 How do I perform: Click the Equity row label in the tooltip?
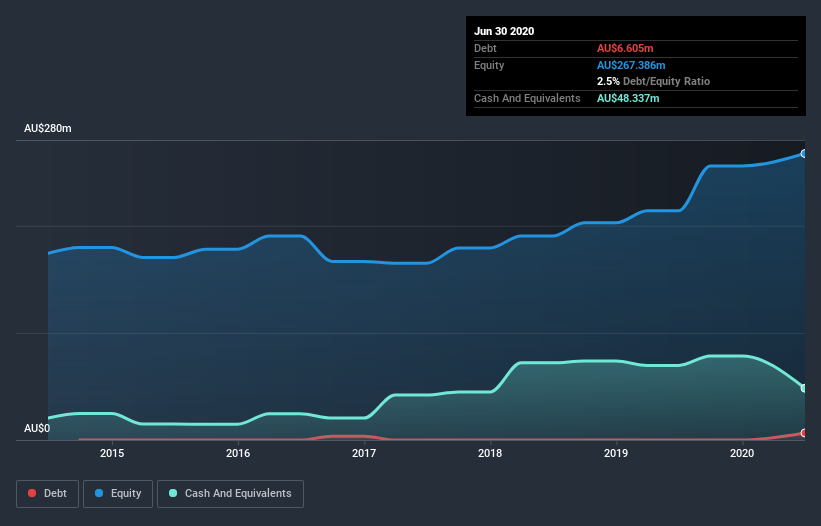(489, 65)
